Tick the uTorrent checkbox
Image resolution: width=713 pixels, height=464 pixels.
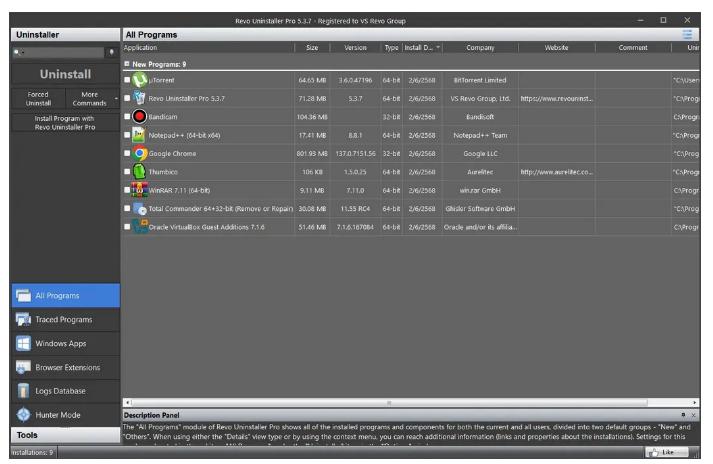pos(127,80)
